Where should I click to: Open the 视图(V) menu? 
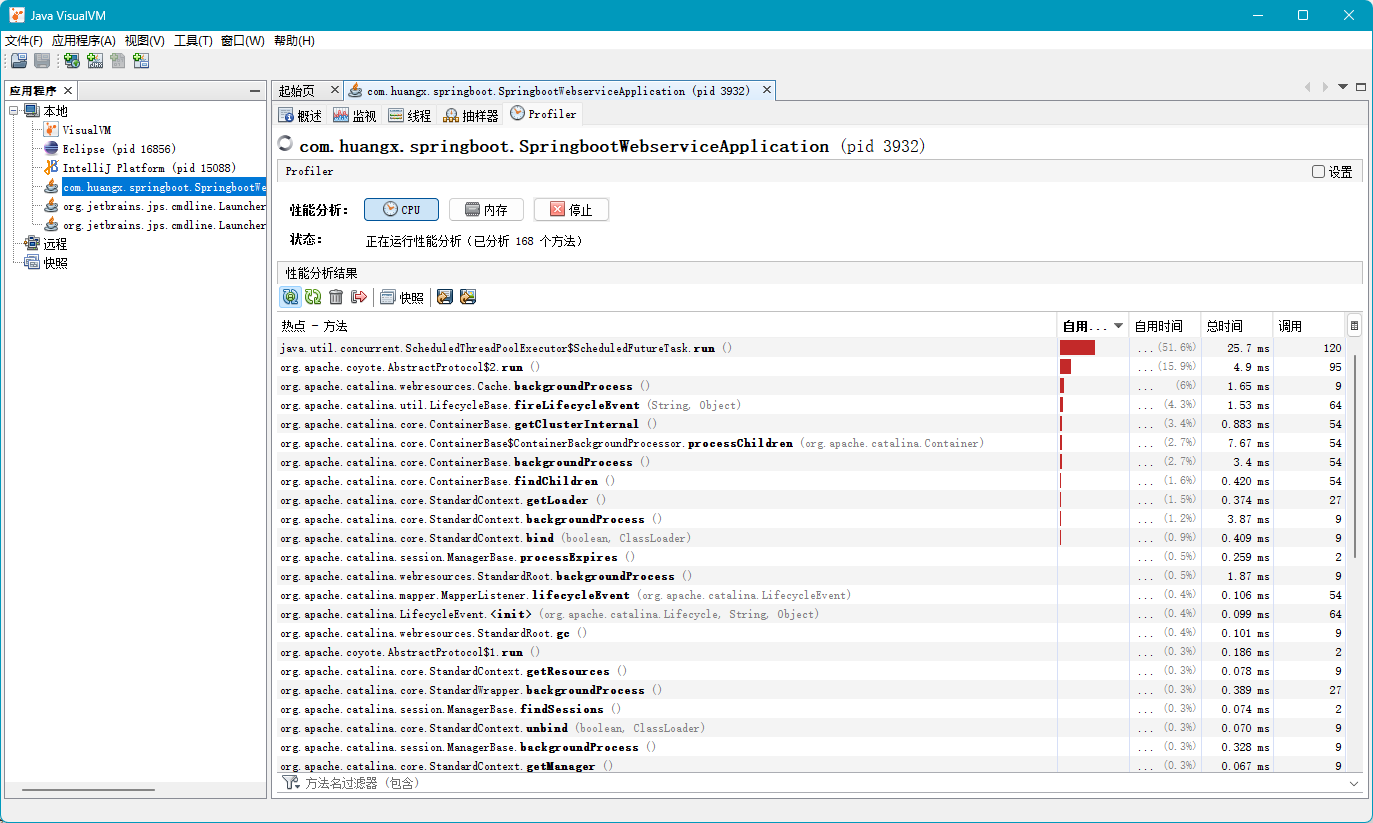point(145,41)
